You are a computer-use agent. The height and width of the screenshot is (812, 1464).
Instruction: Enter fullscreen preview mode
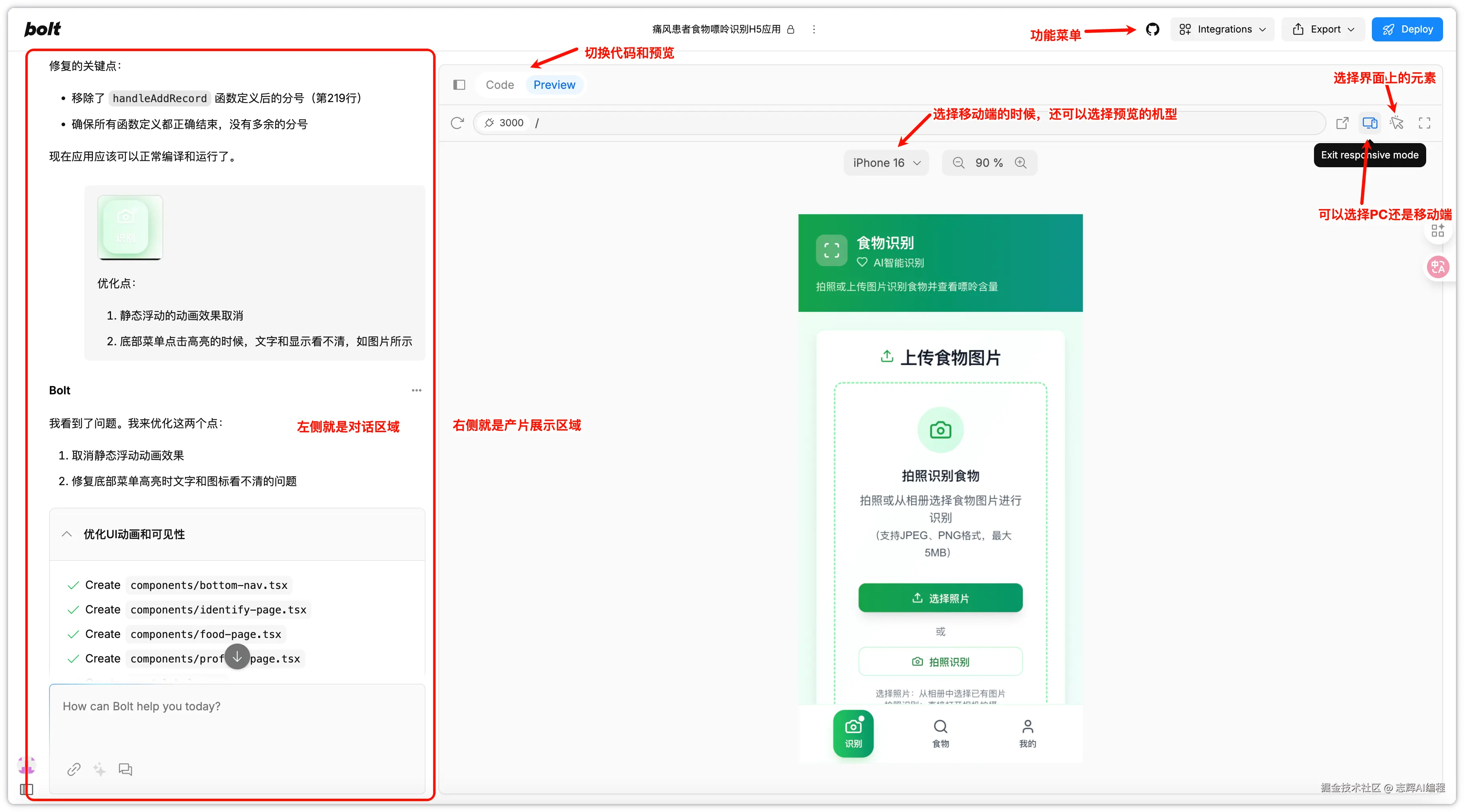point(1424,123)
